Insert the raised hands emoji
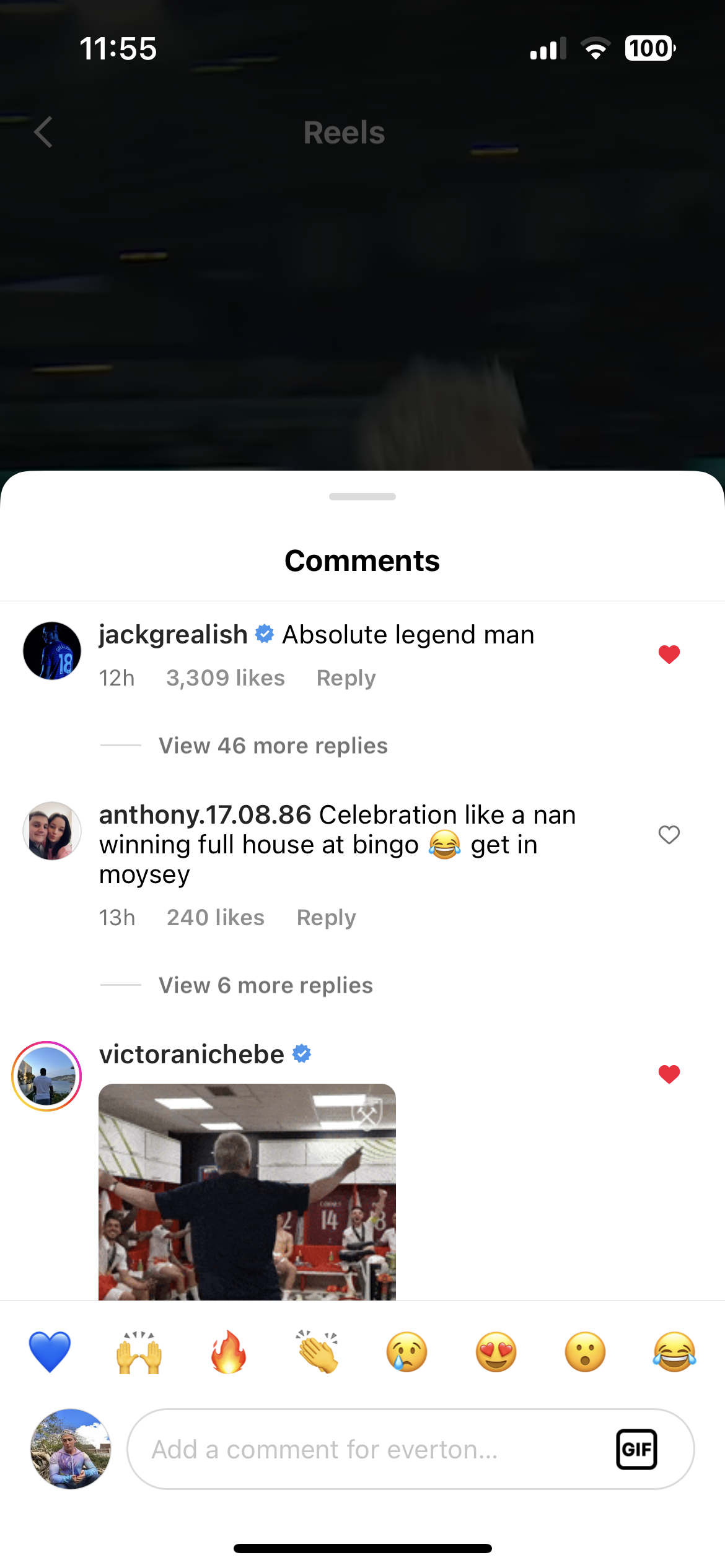Viewport: 725px width, 1568px height. pos(139,1351)
